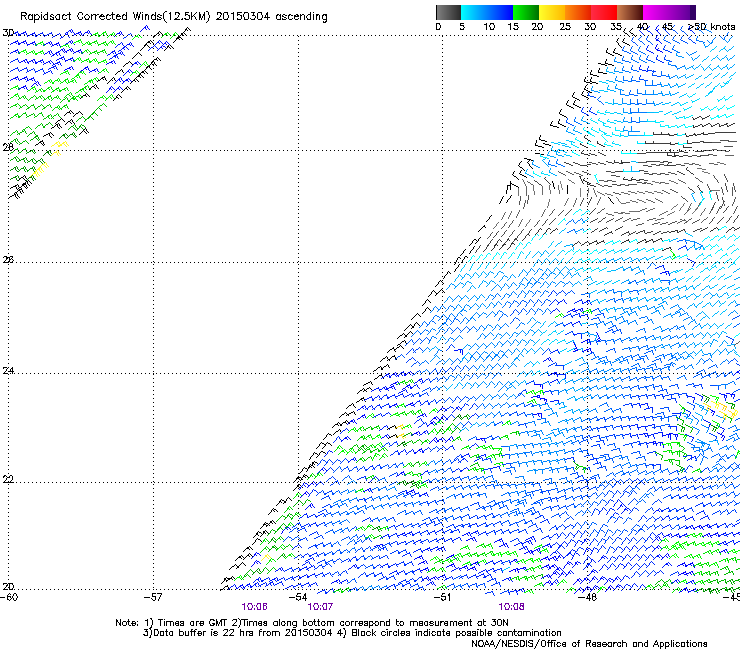740x650 pixels.
Task: Click the legend scale value '35'
Action: click(x=616, y=27)
